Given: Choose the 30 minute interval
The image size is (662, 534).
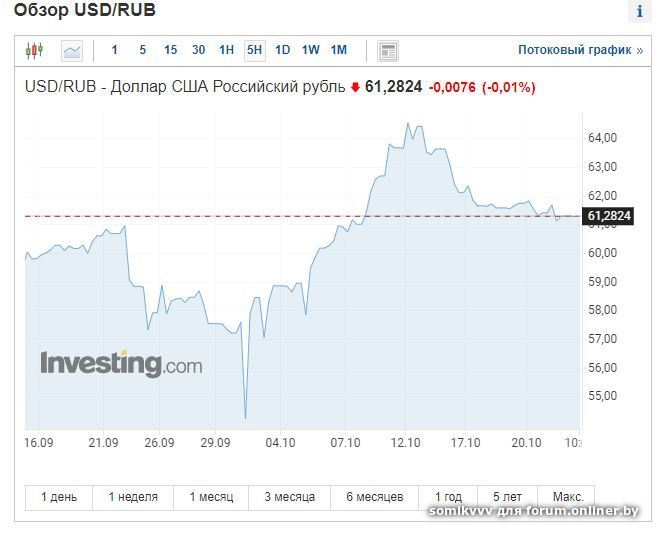Looking at the screenshot, I should point(199,50).
